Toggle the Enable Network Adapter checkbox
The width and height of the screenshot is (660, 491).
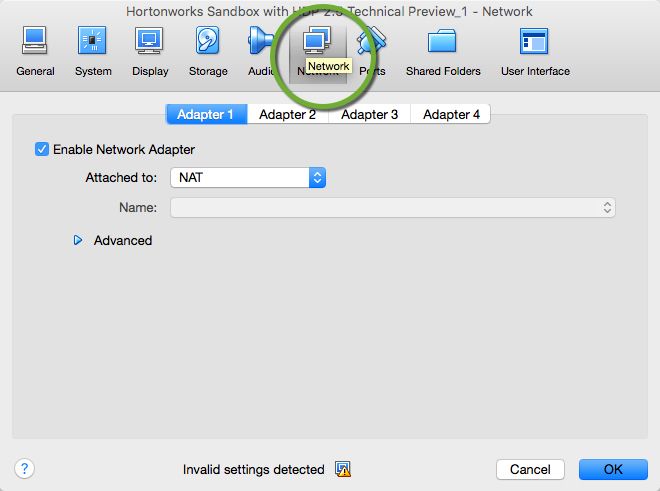coord(42,149)
